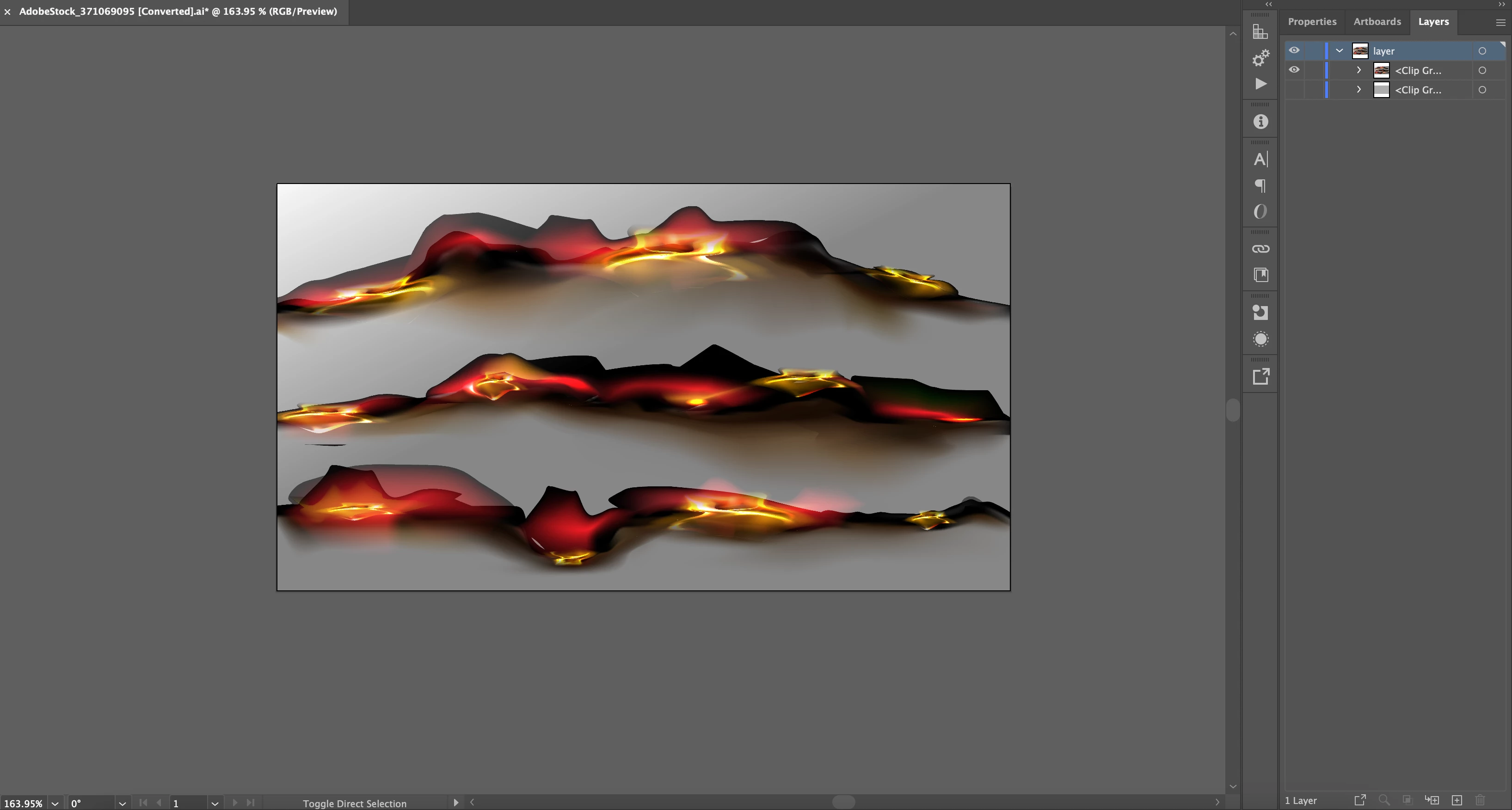Open the Links panel chain icon
This screenshot has height=810, width=1512.
[1260, 249]
